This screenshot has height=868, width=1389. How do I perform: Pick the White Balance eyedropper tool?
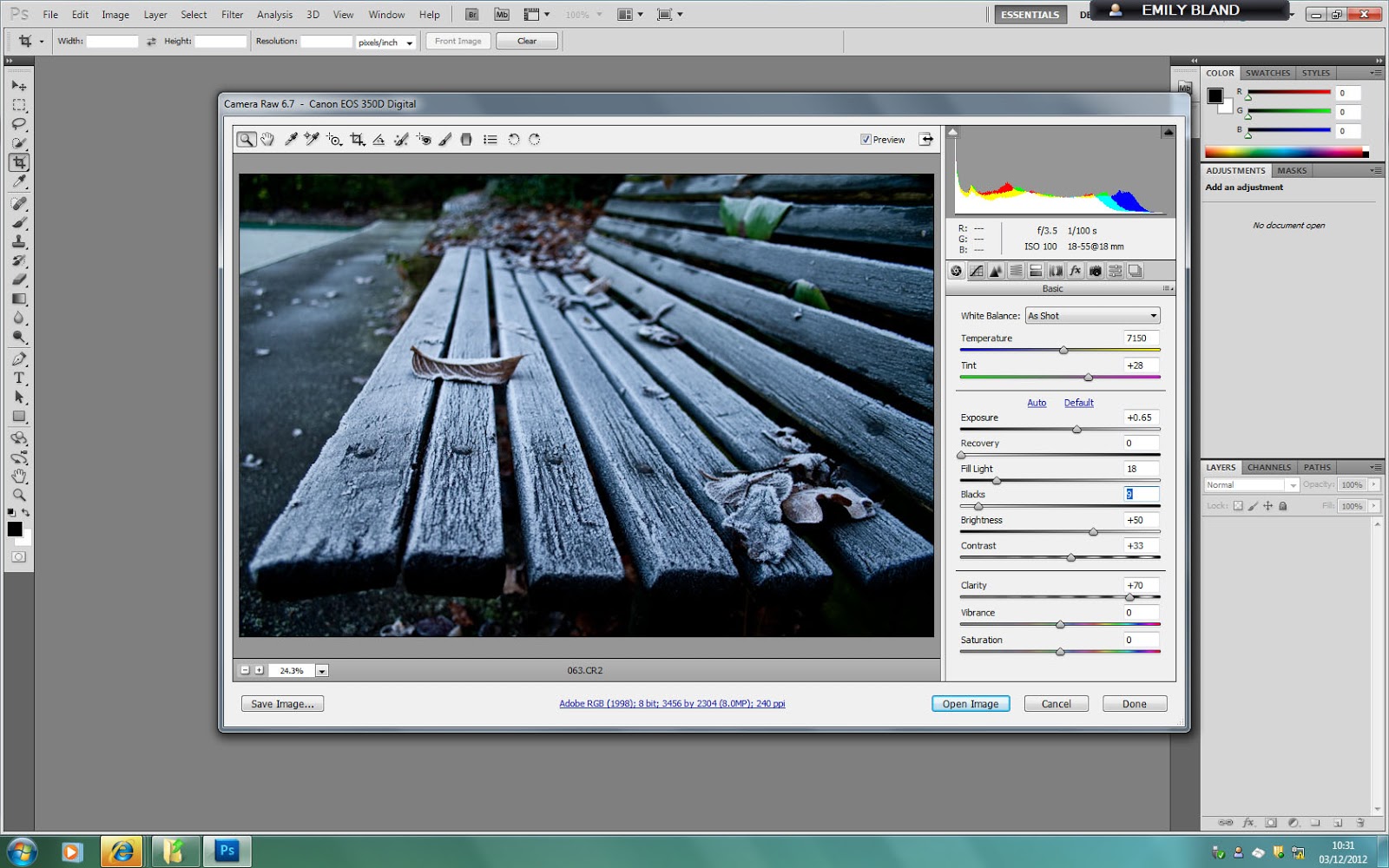coord(291,140)
